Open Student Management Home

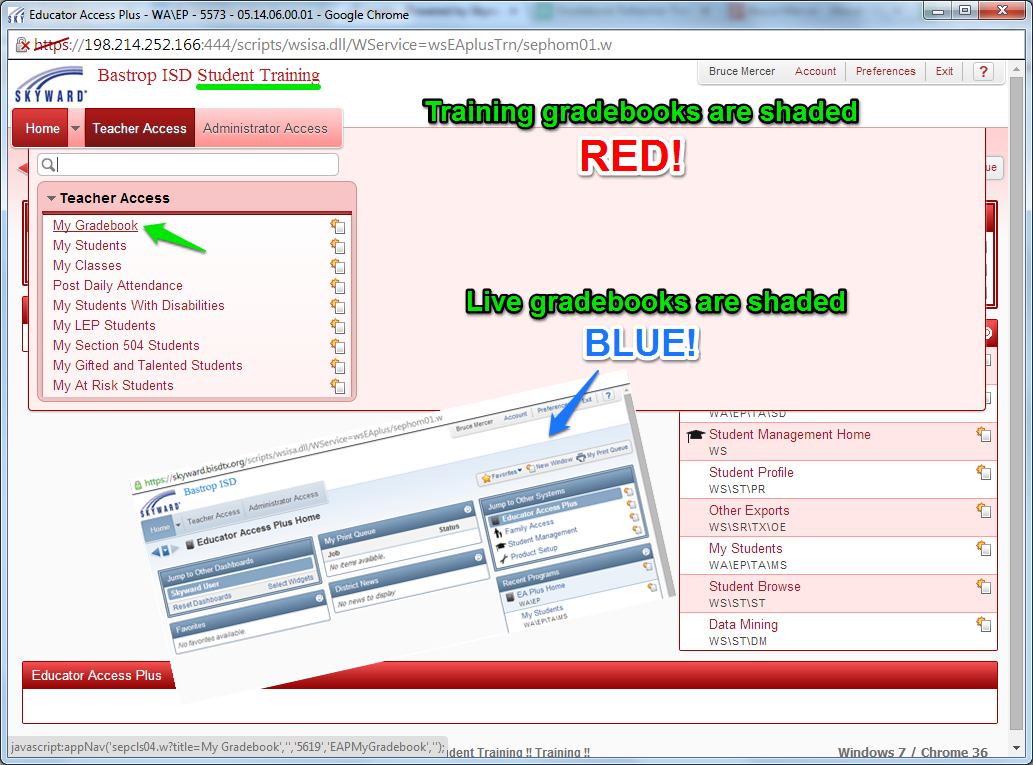(x=789, y=434)
